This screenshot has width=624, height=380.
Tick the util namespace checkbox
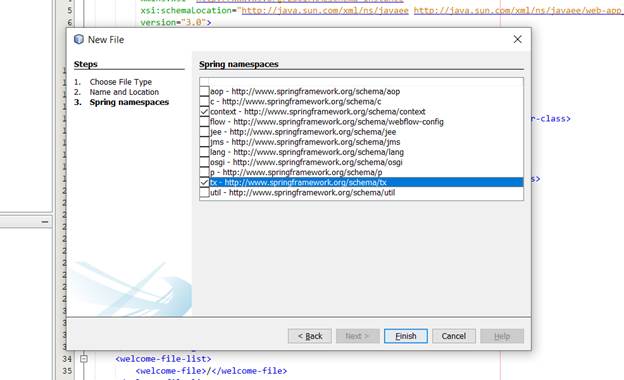[204, 193]
